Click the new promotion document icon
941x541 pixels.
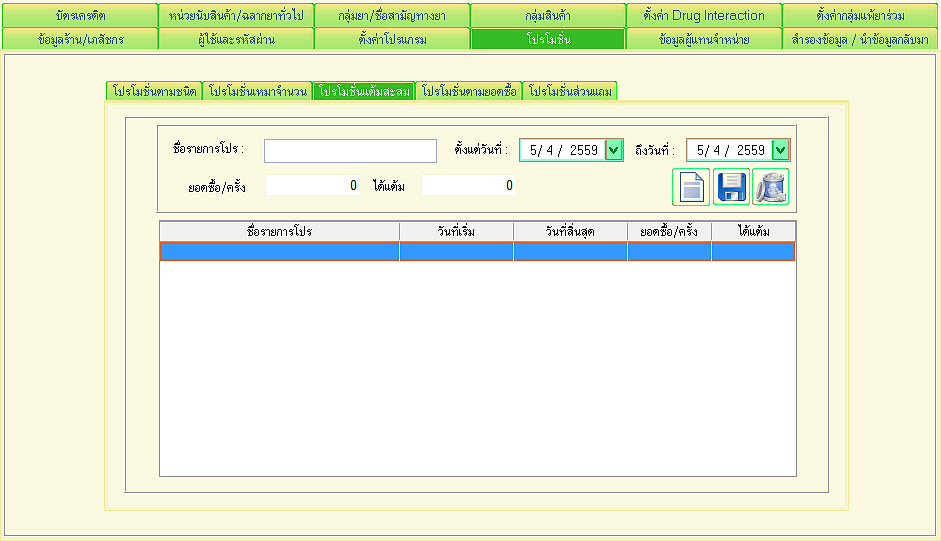pyautogui.click(x=691, y=187)
